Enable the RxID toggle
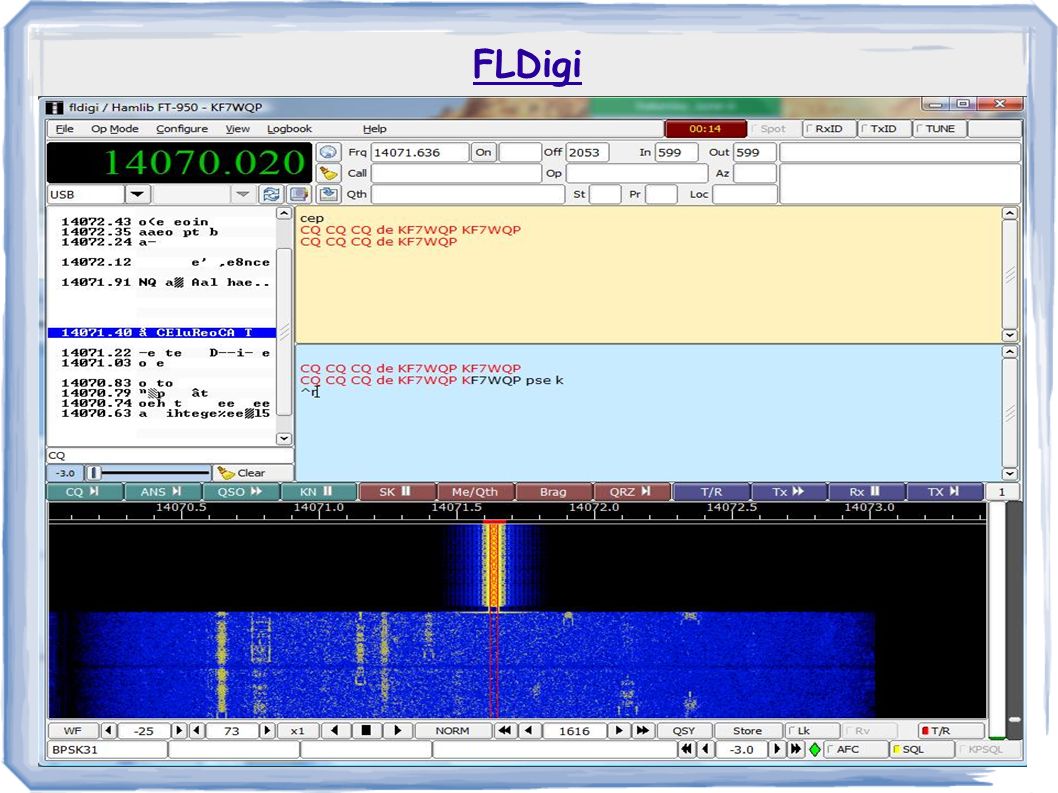The height and width of the screenshot is (793, 1058). pos(829,129)
